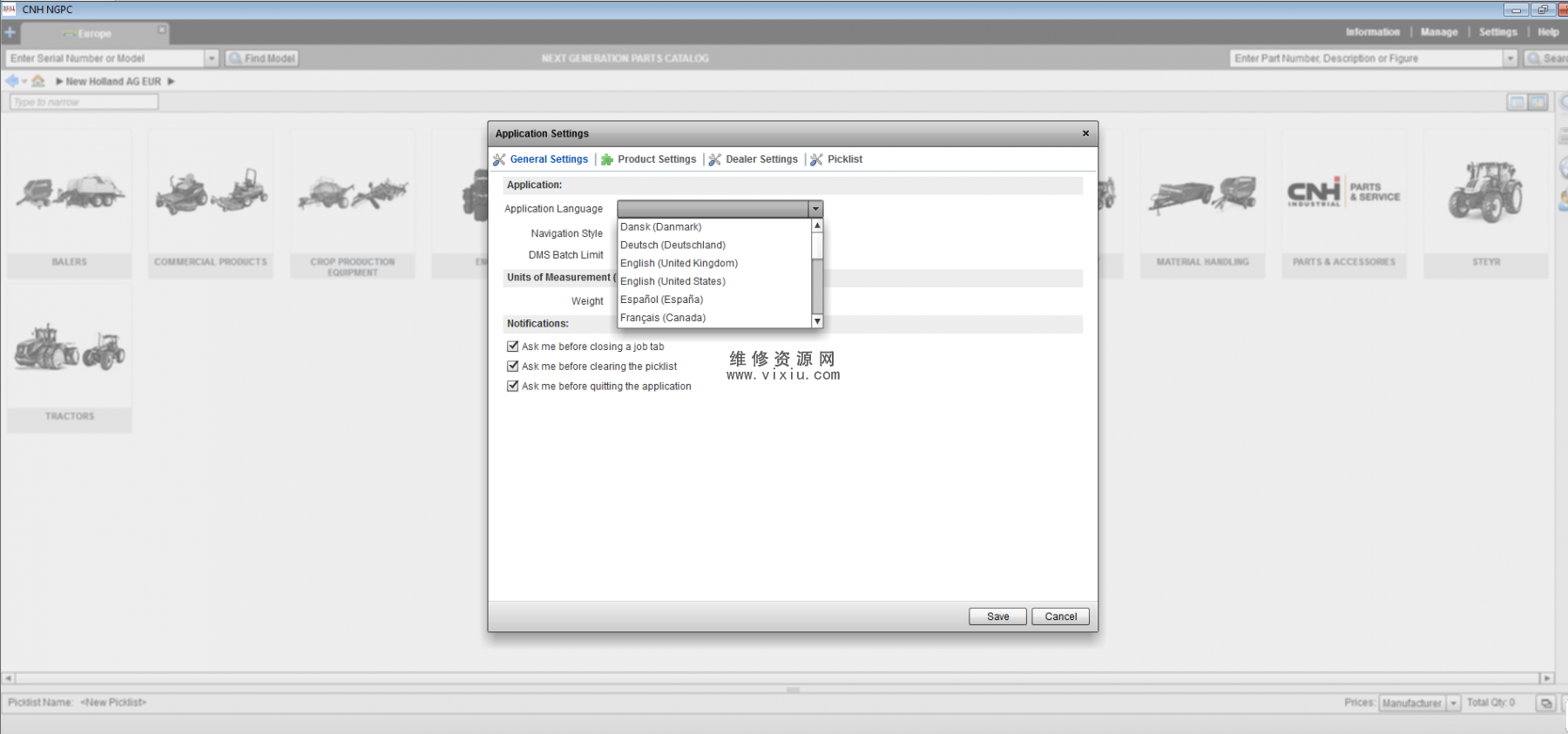Cancel the application settings dialog

click(x=1060, y=616)
